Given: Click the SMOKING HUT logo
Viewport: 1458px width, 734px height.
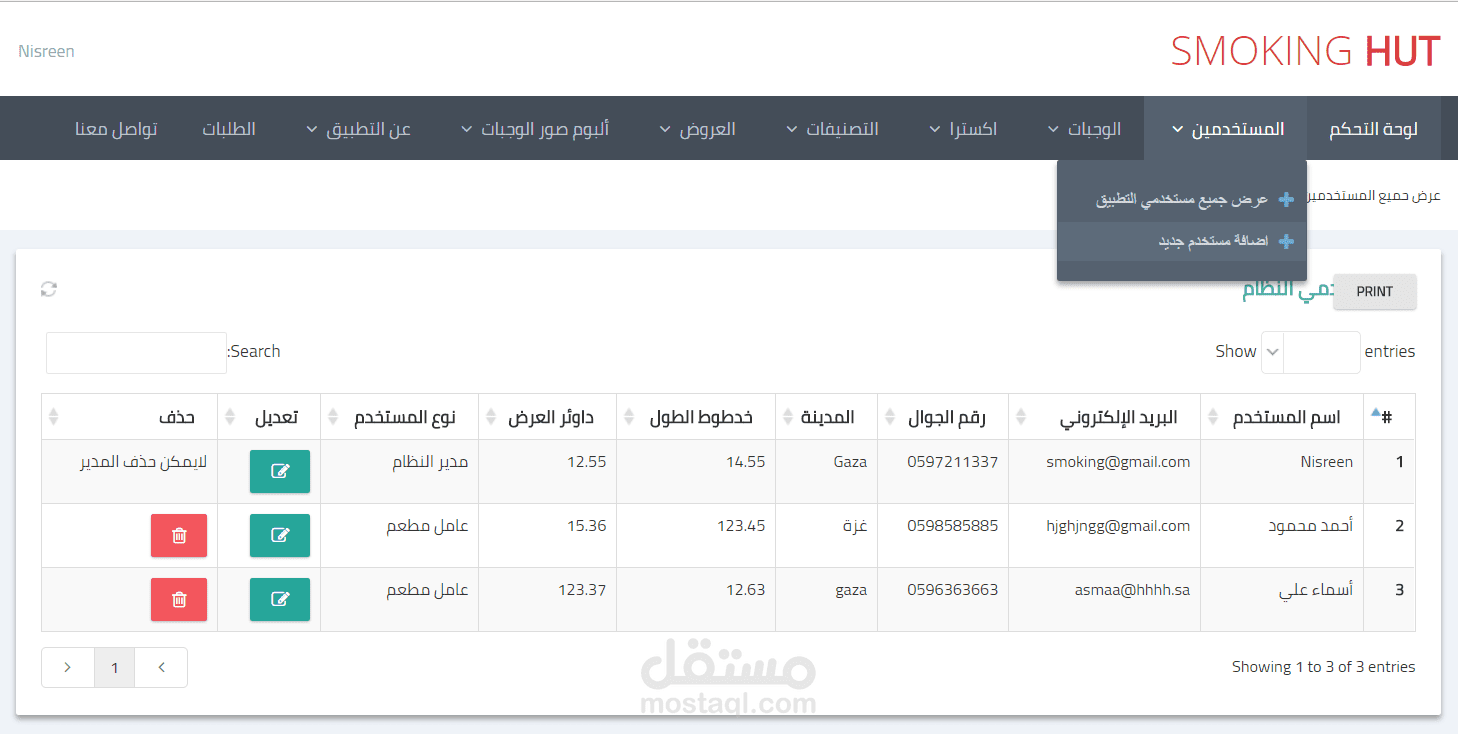Looking at the screenshot, I should pyautogui.click(x=1305, y=51).
